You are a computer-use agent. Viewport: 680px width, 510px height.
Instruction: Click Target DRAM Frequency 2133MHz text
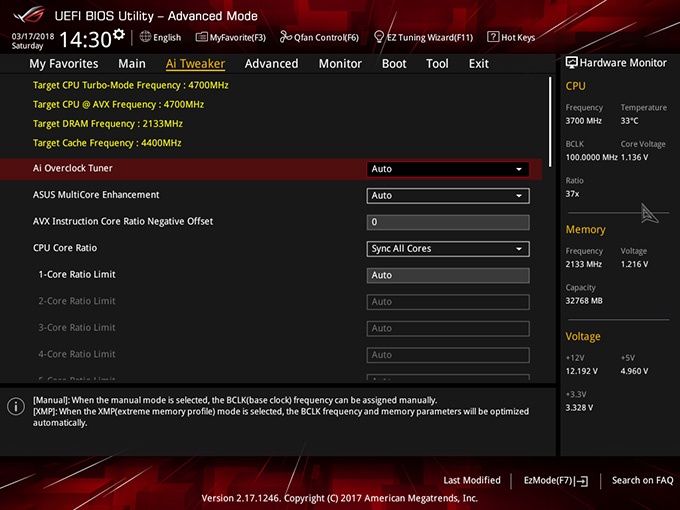[x=108, y=124]
